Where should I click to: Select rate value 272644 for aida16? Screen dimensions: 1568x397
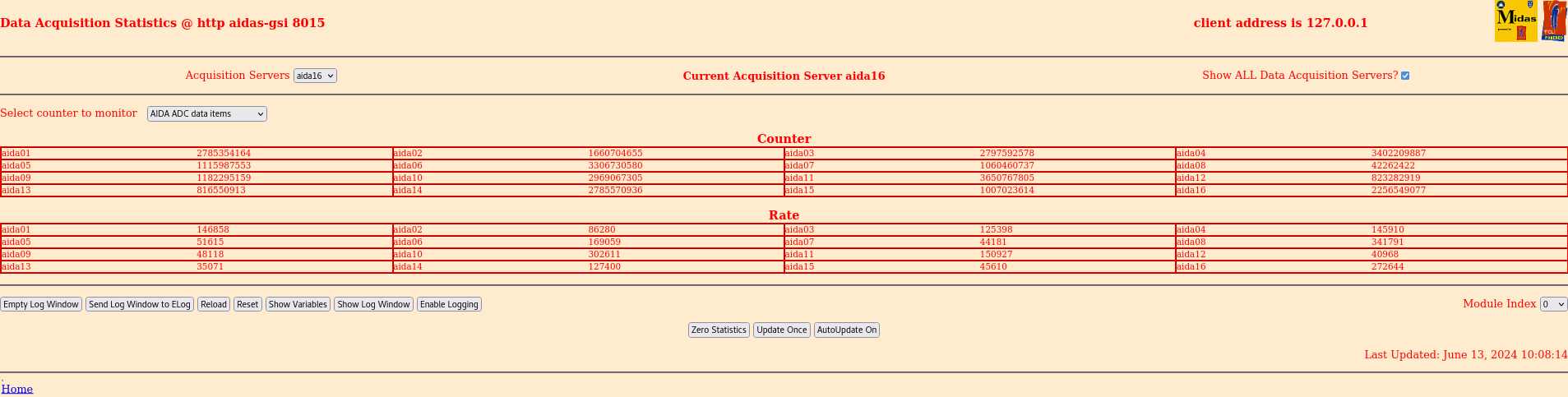[1388, 267]
